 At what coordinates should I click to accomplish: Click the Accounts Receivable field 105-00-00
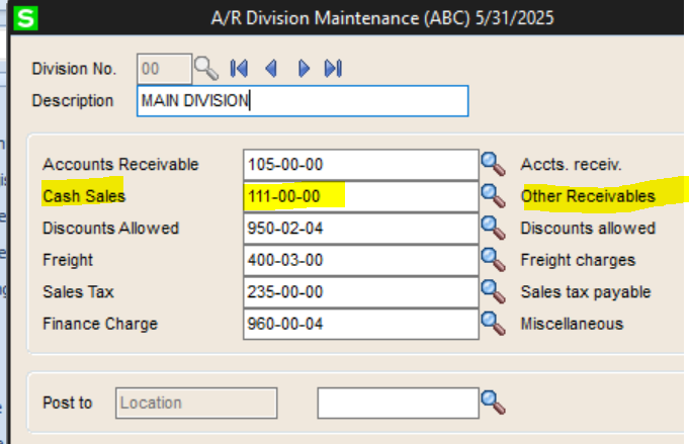pyautogui.click(x=361, y=165)
